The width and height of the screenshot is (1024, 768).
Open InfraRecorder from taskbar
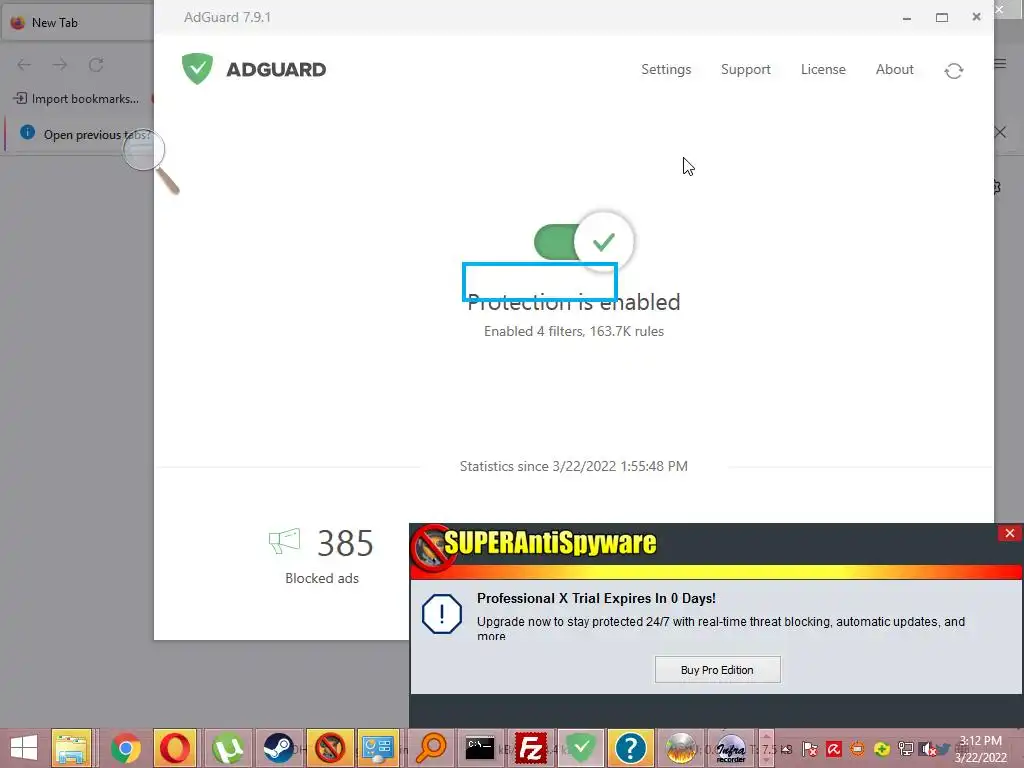[x=731, y=748]
